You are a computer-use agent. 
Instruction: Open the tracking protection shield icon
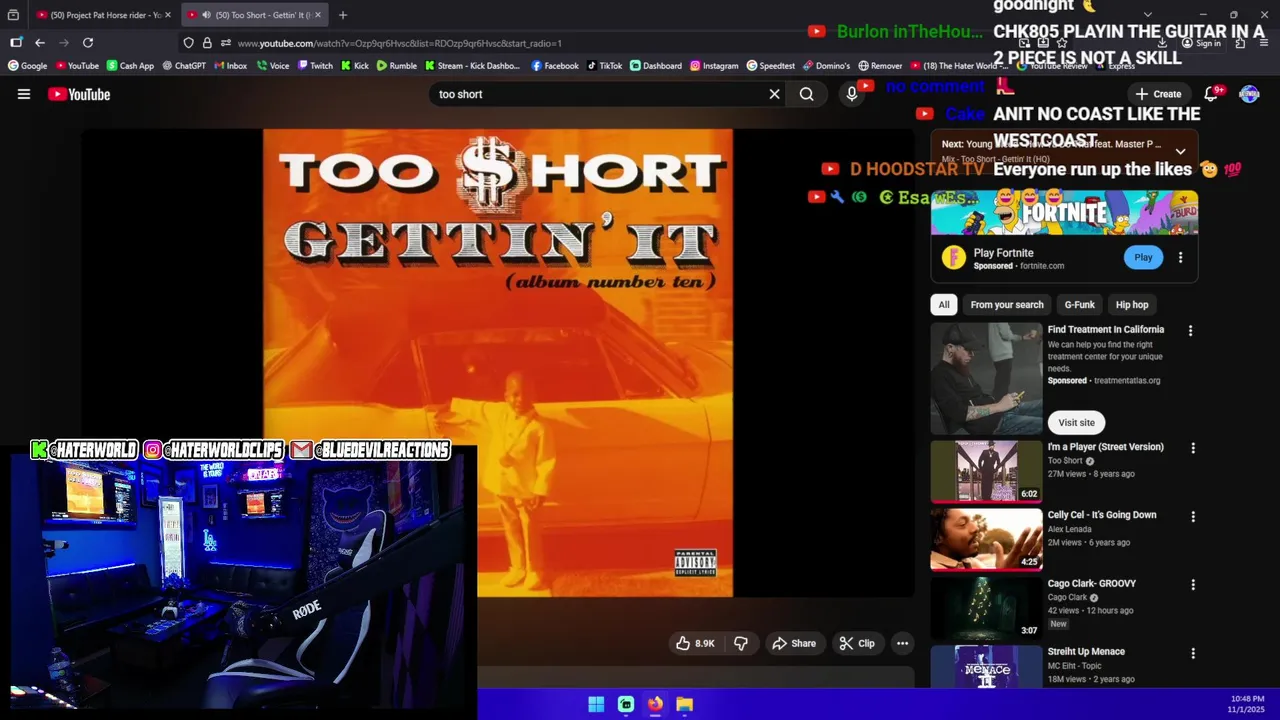coord(188,43)
